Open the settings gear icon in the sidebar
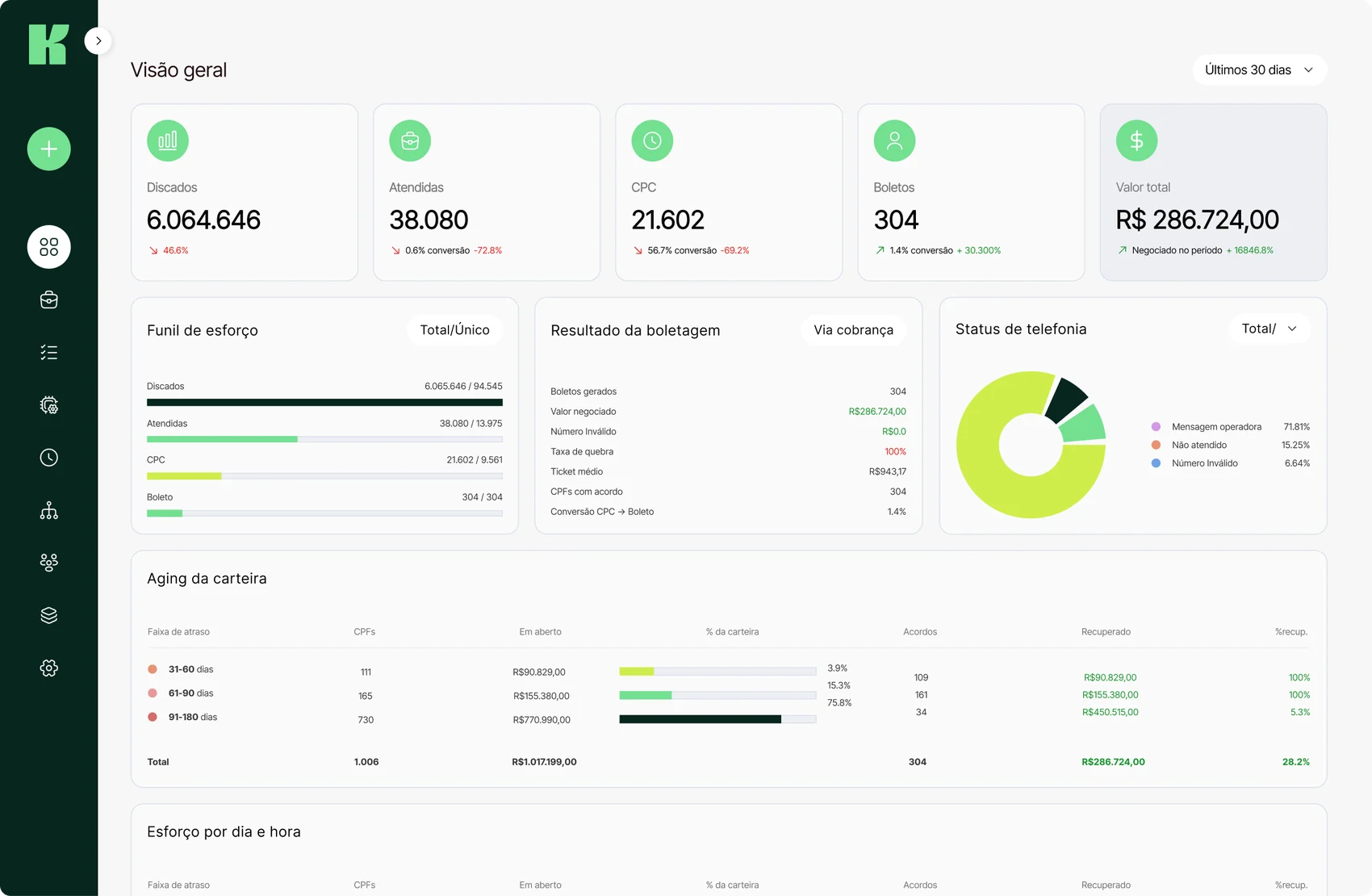1372x896 pixels. point(49,668)
